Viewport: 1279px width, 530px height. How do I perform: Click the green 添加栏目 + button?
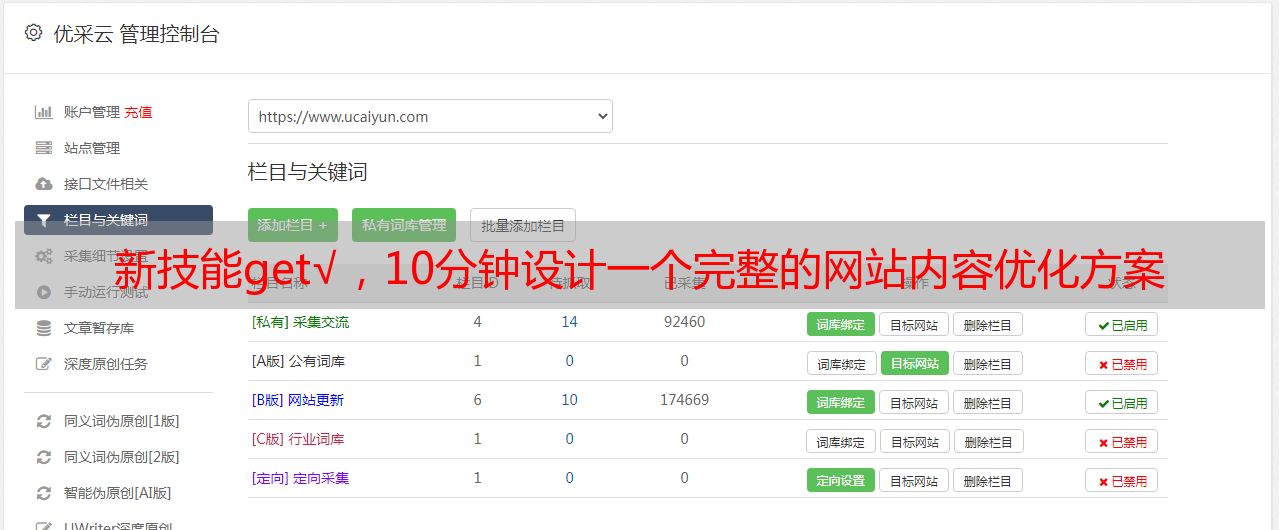[x=293, y=225]
